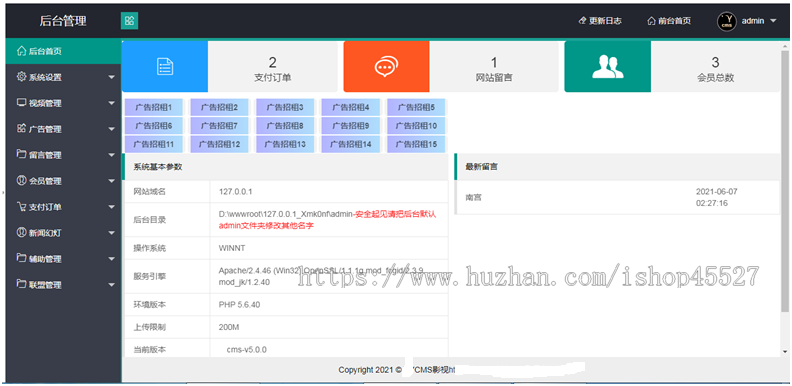The width and height of the screenshot is (792, 386).
Task: Expand the 视频管理 arrow
Action: tap(112, 104)
